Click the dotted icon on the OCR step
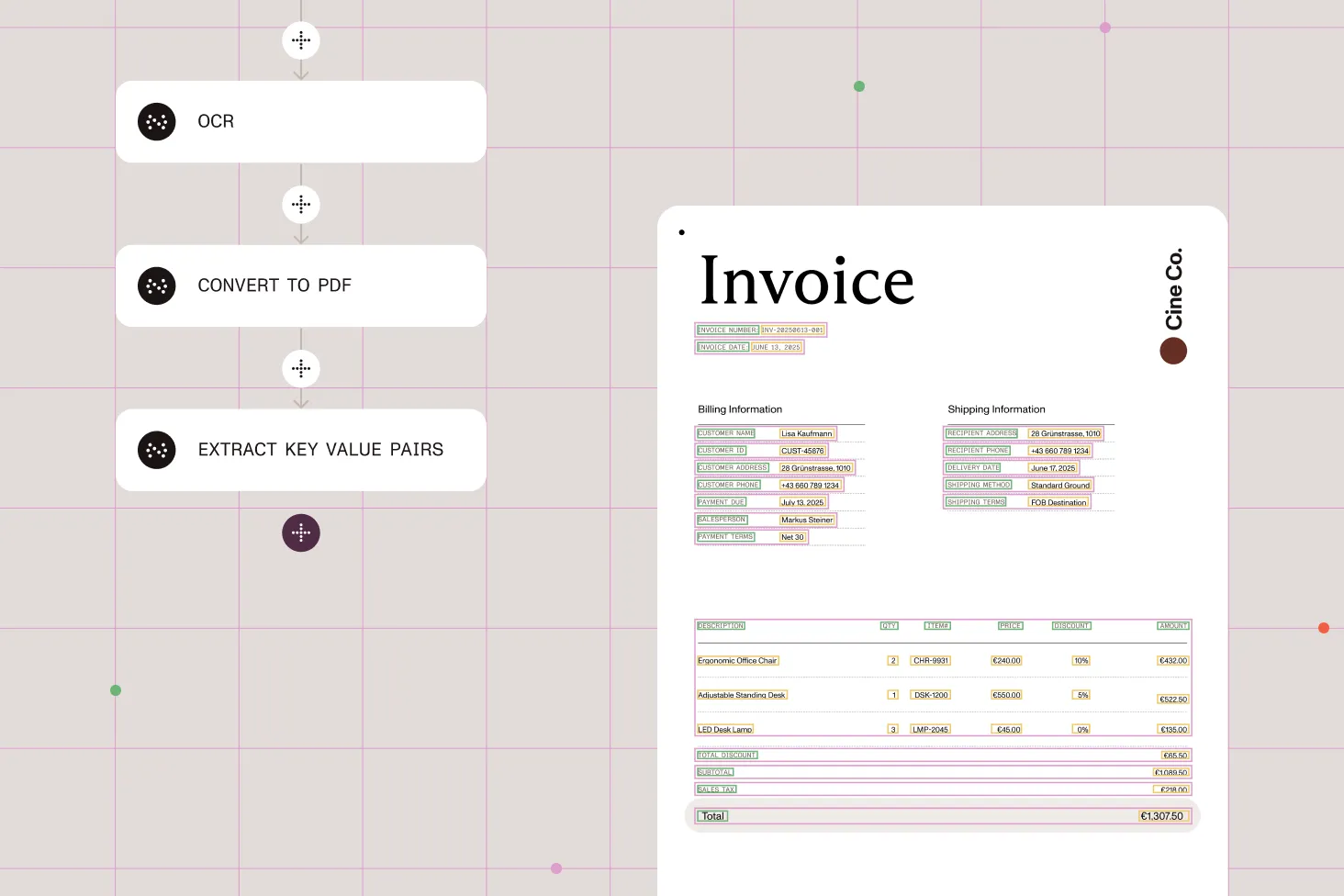Screen dimensions: 1344x896 tap(157, 122)
